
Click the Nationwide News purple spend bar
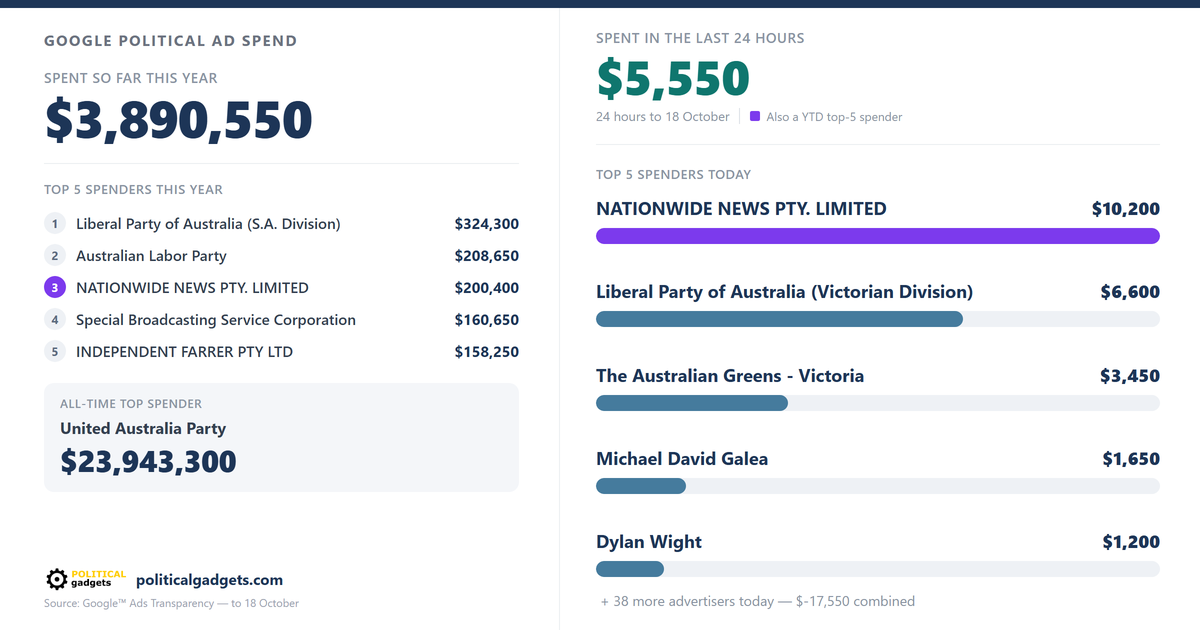click(878, 236)
